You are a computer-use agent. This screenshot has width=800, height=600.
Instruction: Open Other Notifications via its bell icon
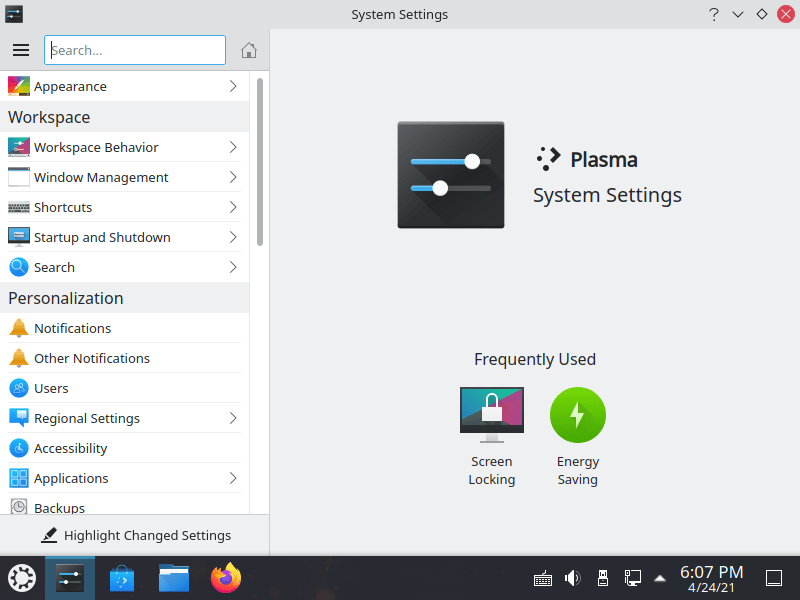coord(19,358)
